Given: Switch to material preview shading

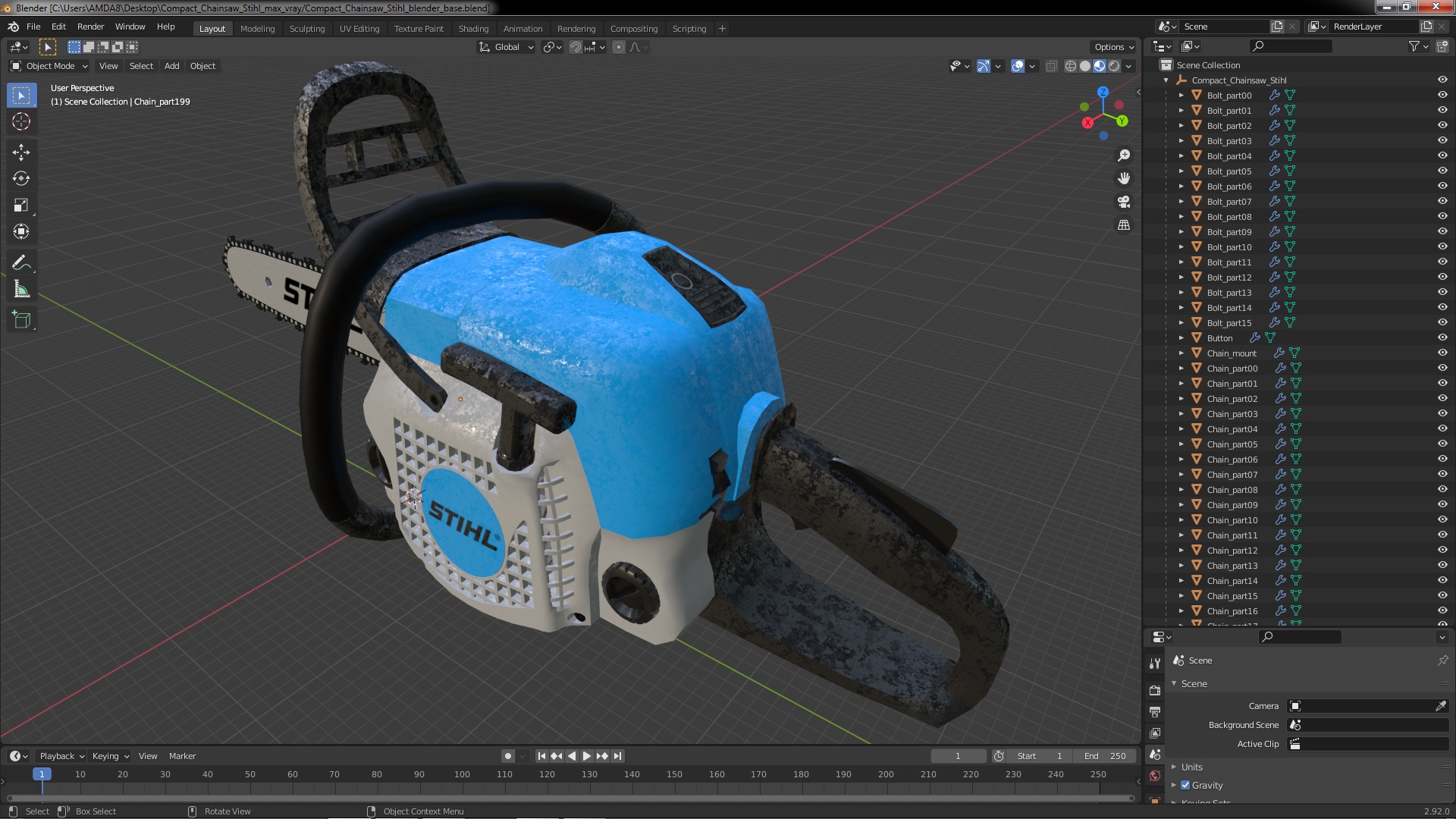Looking at the screenshot, I should pyautogui.click(x=1100, y=66).
